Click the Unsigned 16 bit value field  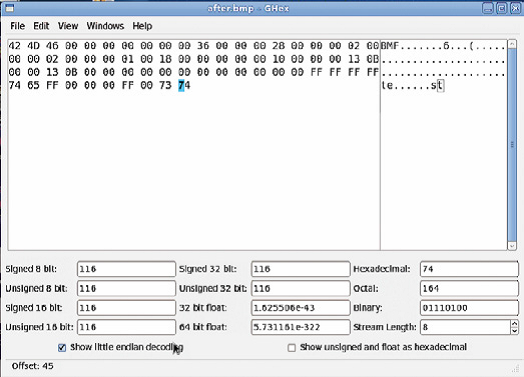pyautogui.click(x=126, y=327)
